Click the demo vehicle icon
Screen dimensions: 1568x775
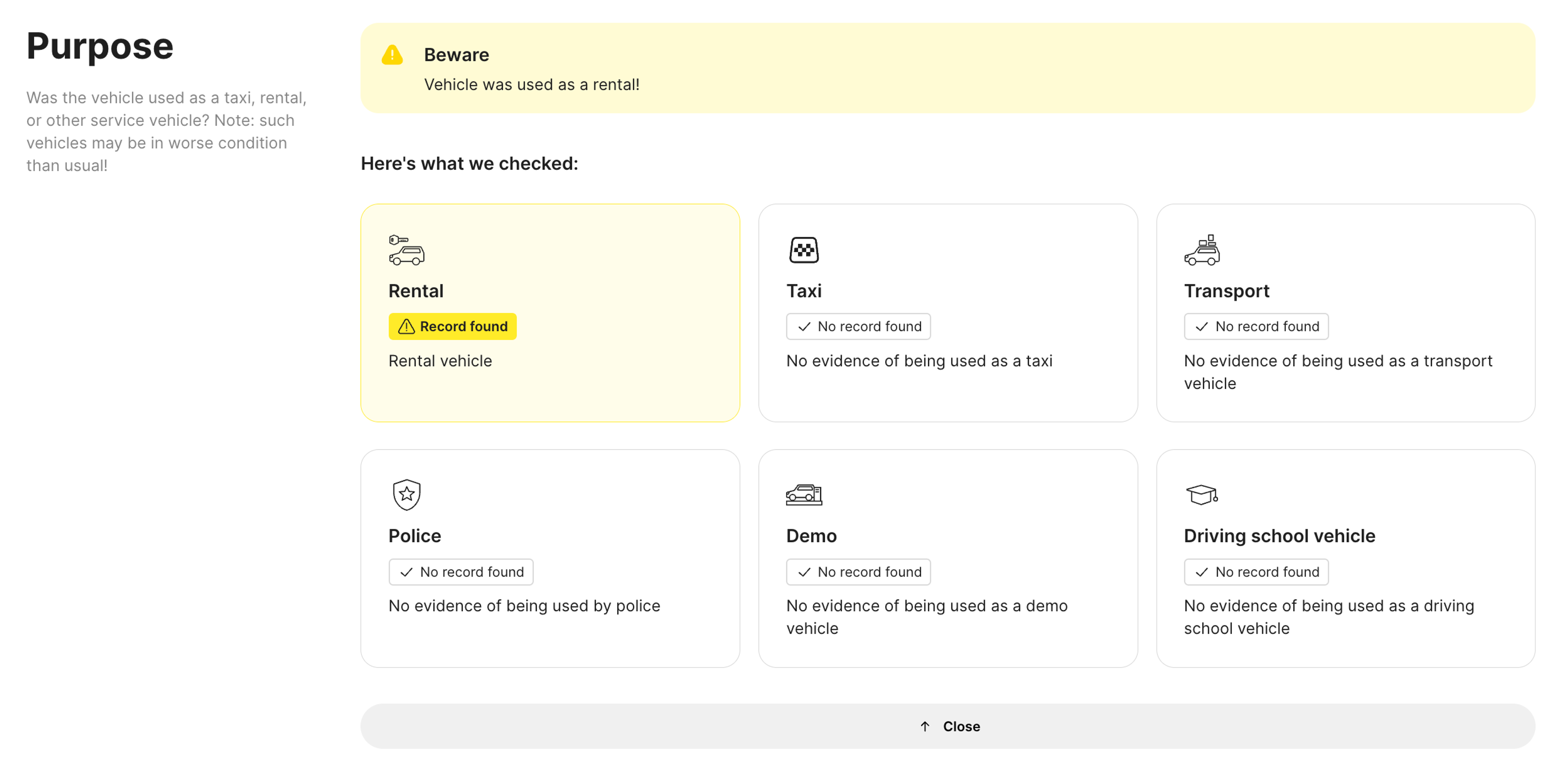804,494
